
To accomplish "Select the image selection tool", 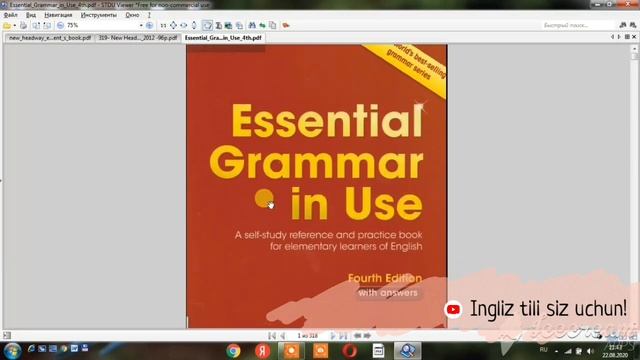I will [229, 26].
